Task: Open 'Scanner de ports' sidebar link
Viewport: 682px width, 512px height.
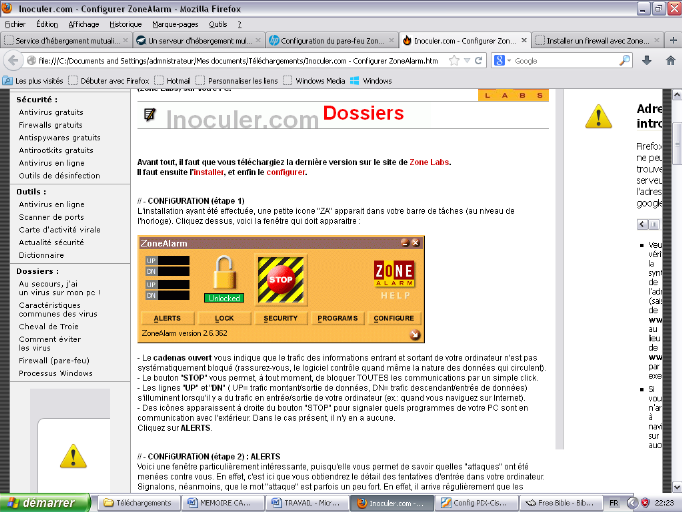Action: pyautogui.click(x=51, y=217)
